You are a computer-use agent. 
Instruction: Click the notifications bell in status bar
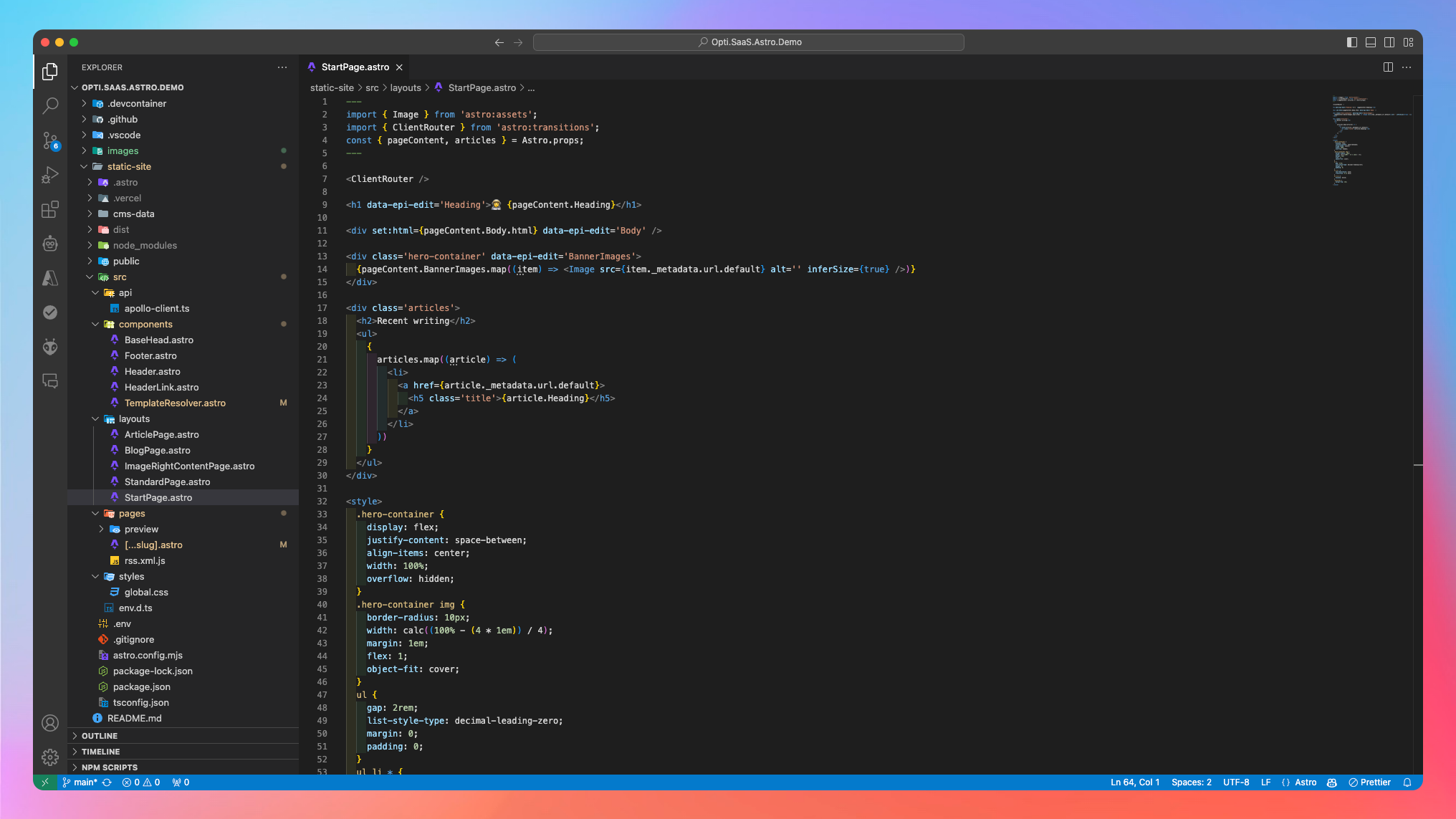(1407, 782)
